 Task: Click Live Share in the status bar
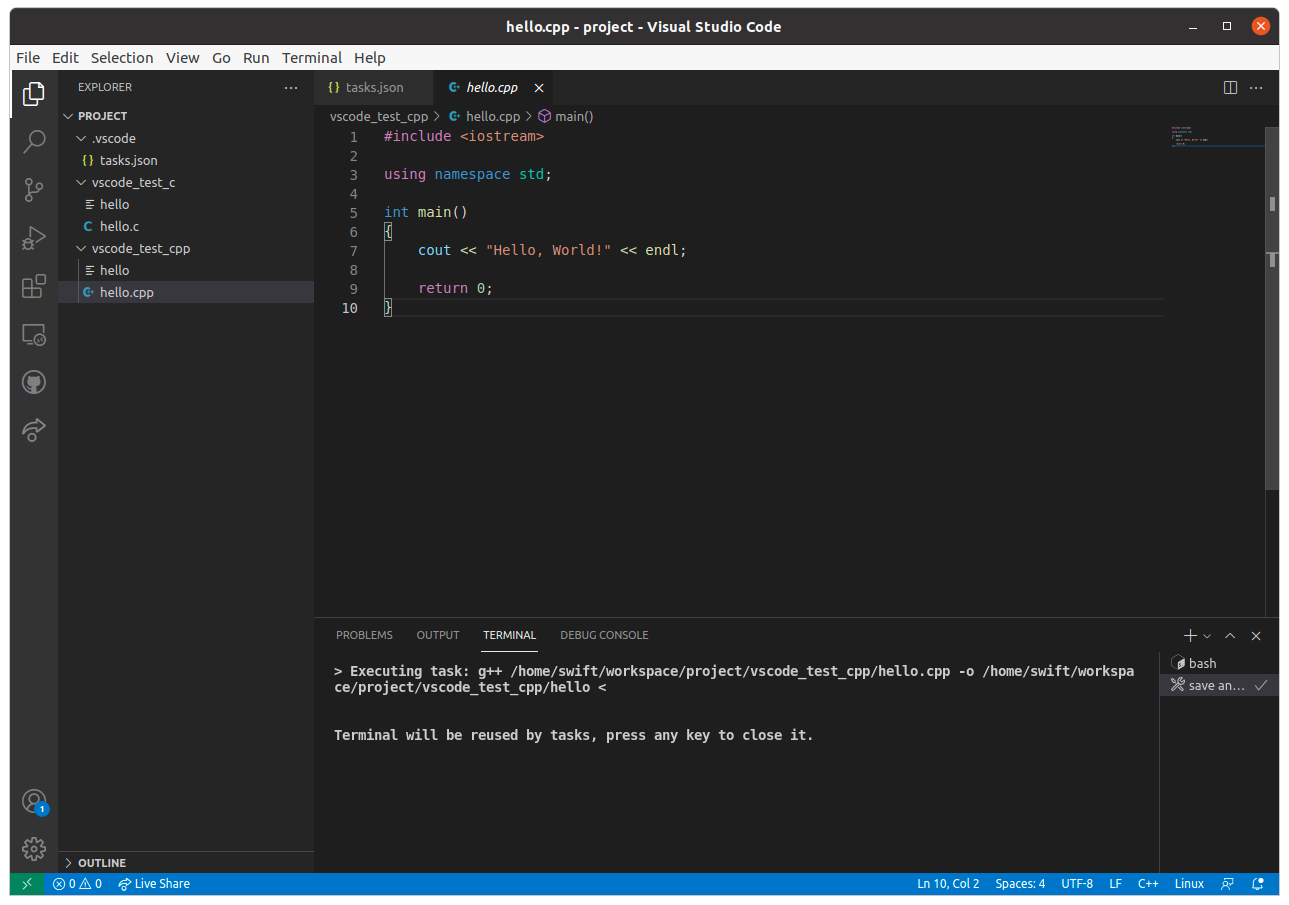pyautogui.click(x=154, y=884)
